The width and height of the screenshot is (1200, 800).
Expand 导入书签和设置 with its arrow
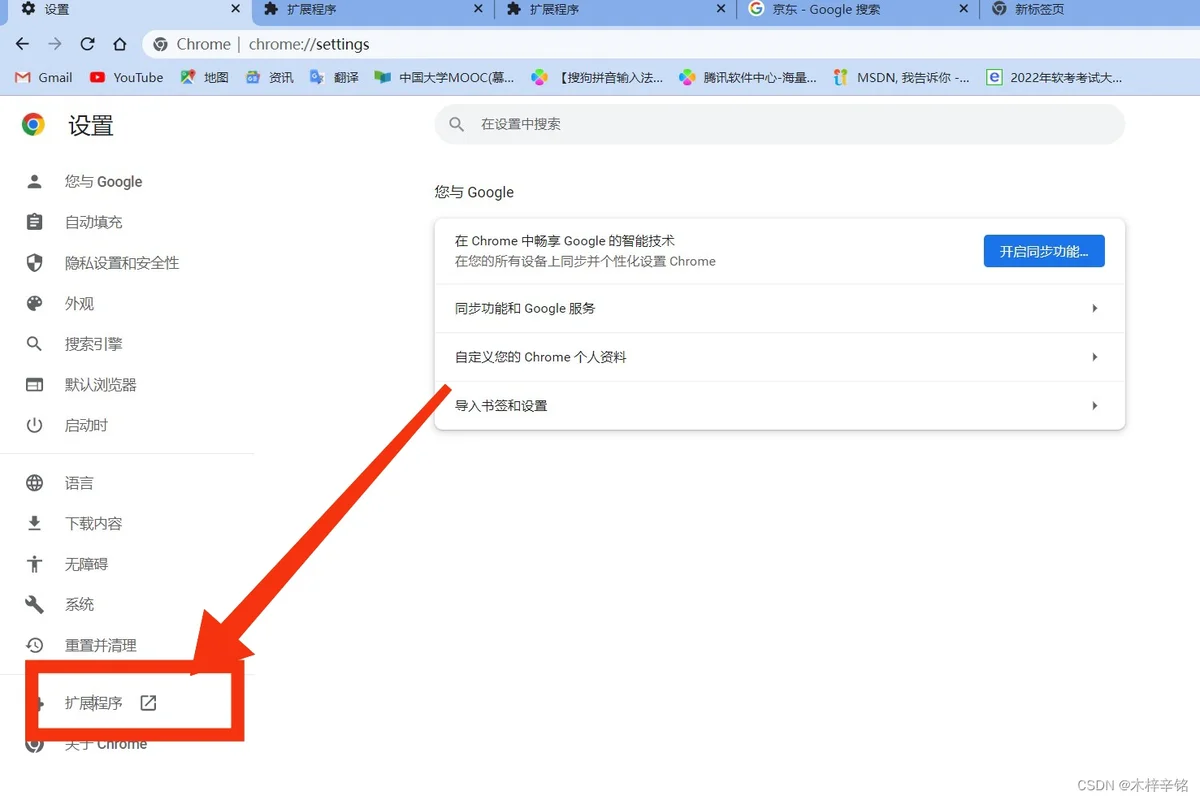pos(1095,406)
